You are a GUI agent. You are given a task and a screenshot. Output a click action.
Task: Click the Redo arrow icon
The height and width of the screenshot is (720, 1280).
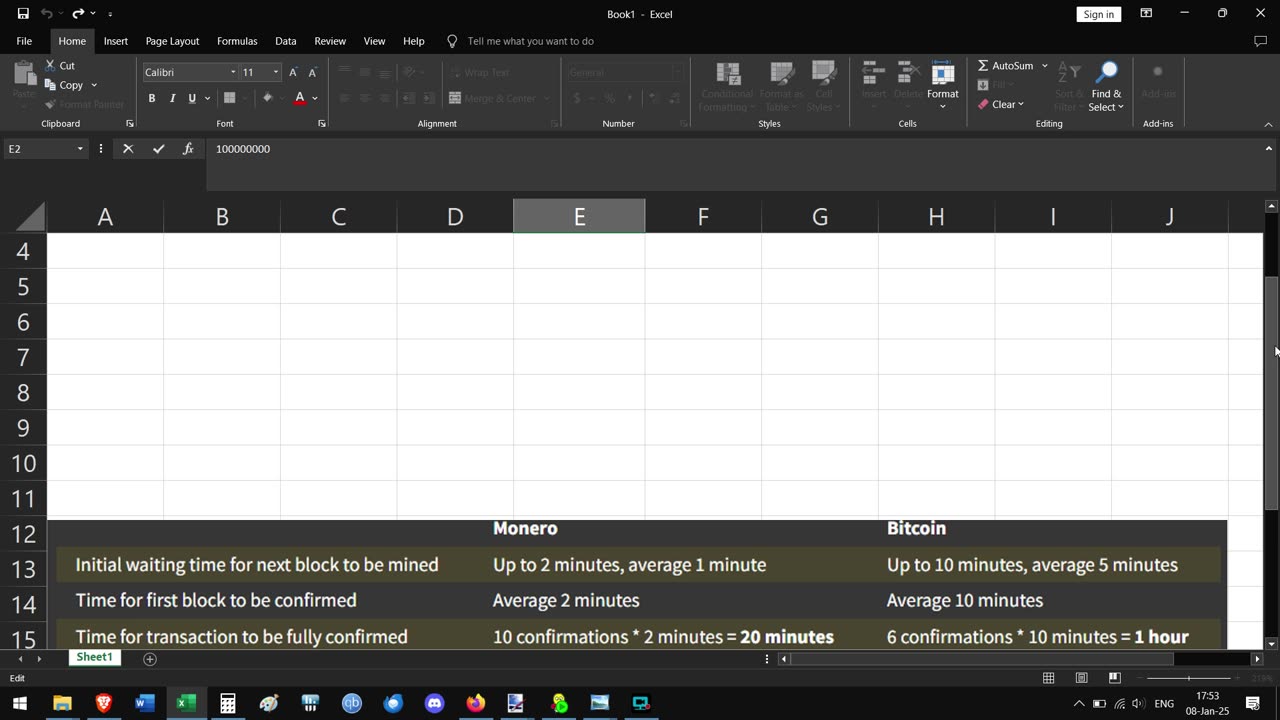[x=78, y=14]
